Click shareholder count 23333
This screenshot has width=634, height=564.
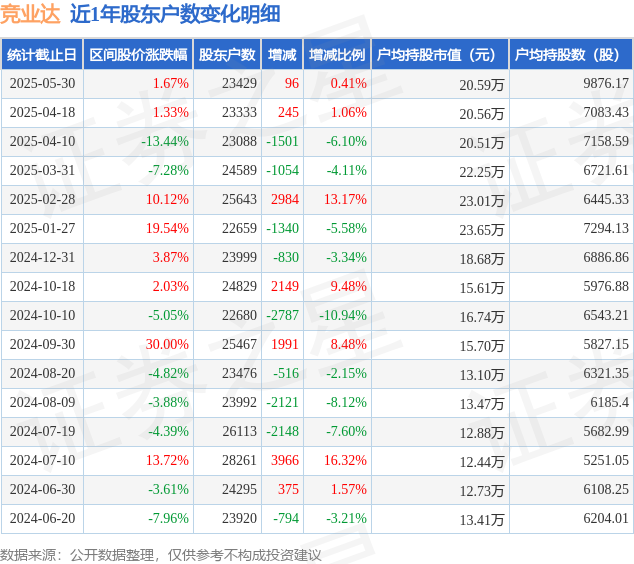[239, 112]
